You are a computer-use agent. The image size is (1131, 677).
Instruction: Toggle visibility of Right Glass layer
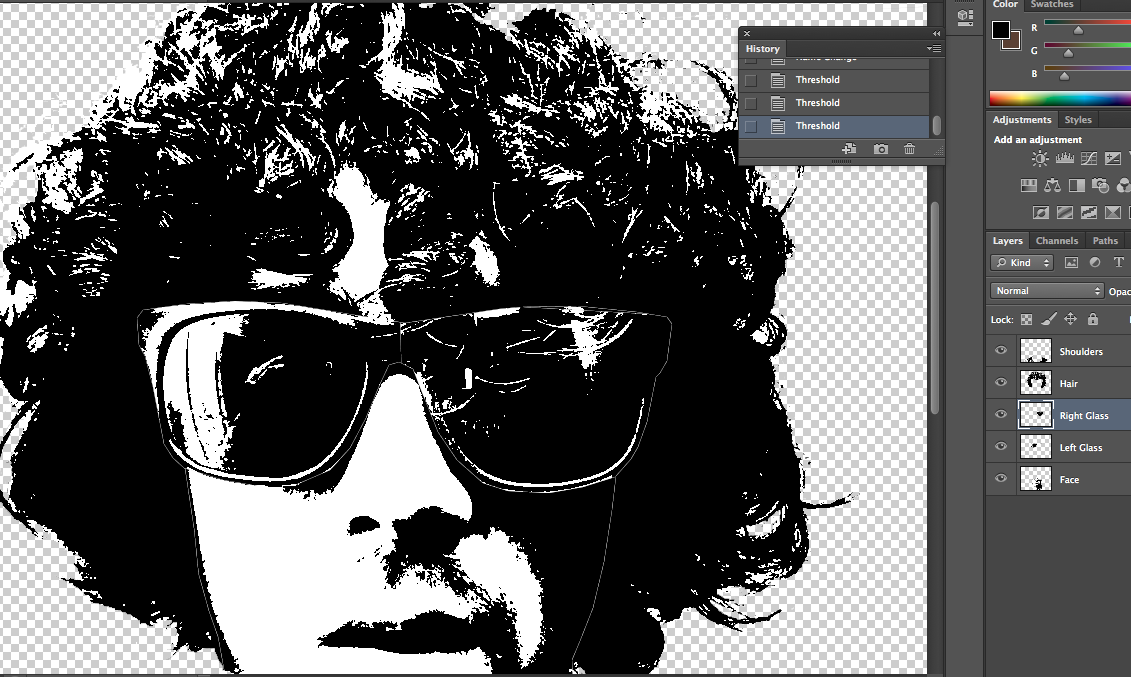pyautogui.click(x=1000, y=414)
